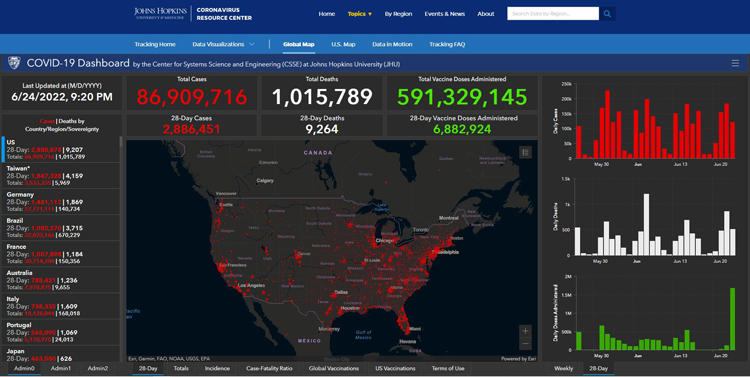Click the search magnifier icon
Image resolution: width=750 pixels, height=377 pixels.
point(607,14)
